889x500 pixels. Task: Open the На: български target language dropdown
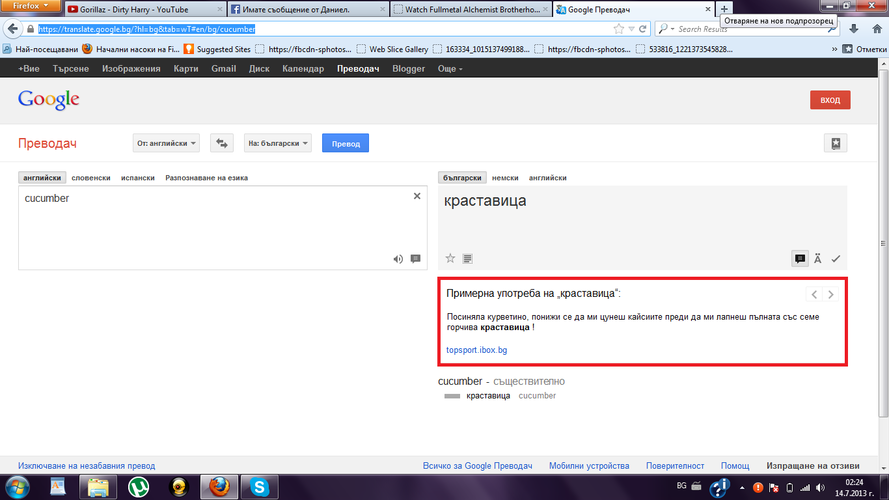pyautogui.click(x=278, y=143)
